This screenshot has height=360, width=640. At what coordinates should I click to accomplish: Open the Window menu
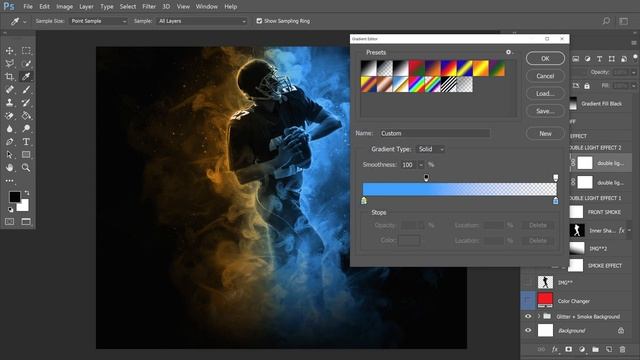coord(207,7)
